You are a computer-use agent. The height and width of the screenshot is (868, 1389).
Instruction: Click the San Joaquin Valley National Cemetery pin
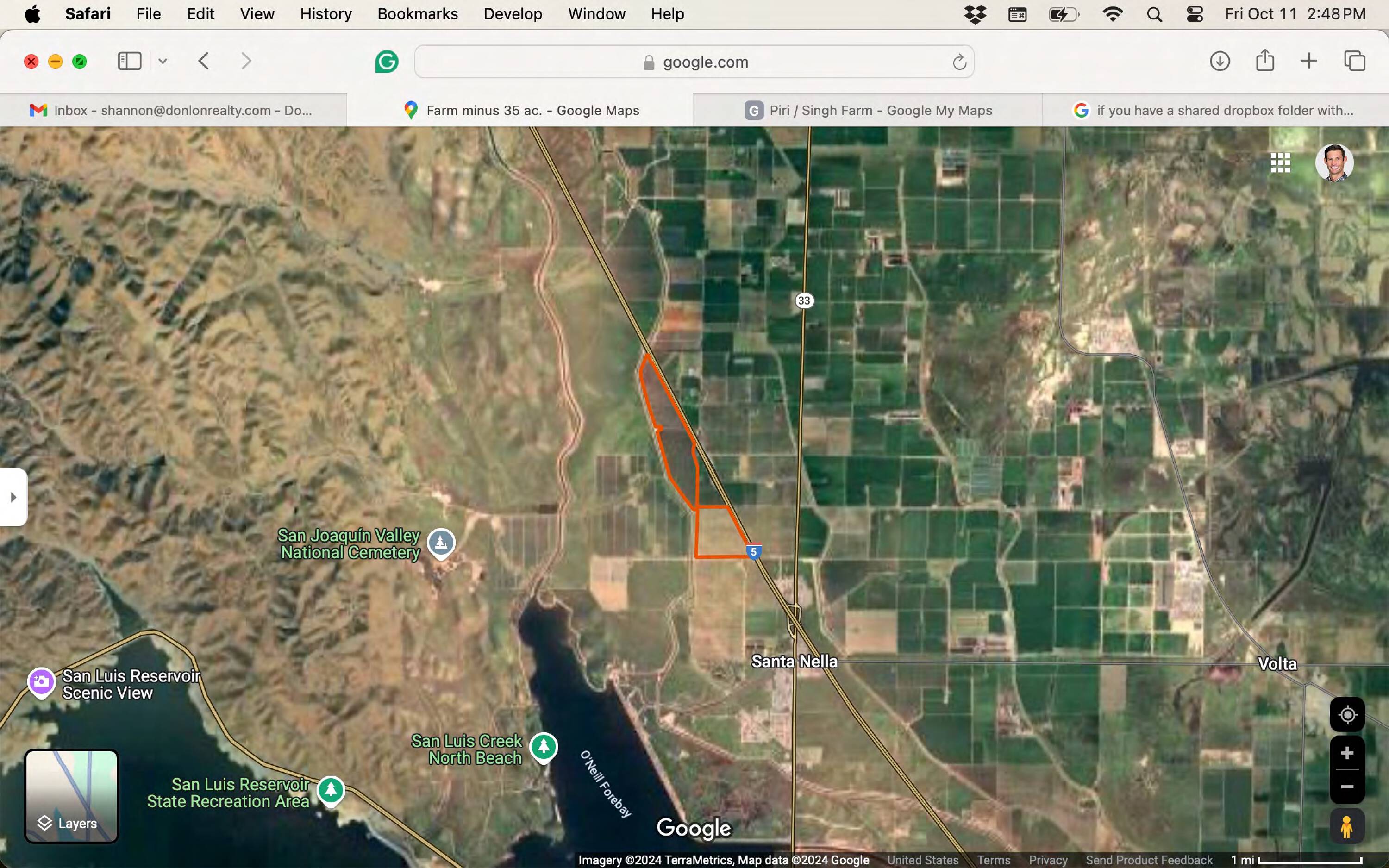[x=441, y=543]
